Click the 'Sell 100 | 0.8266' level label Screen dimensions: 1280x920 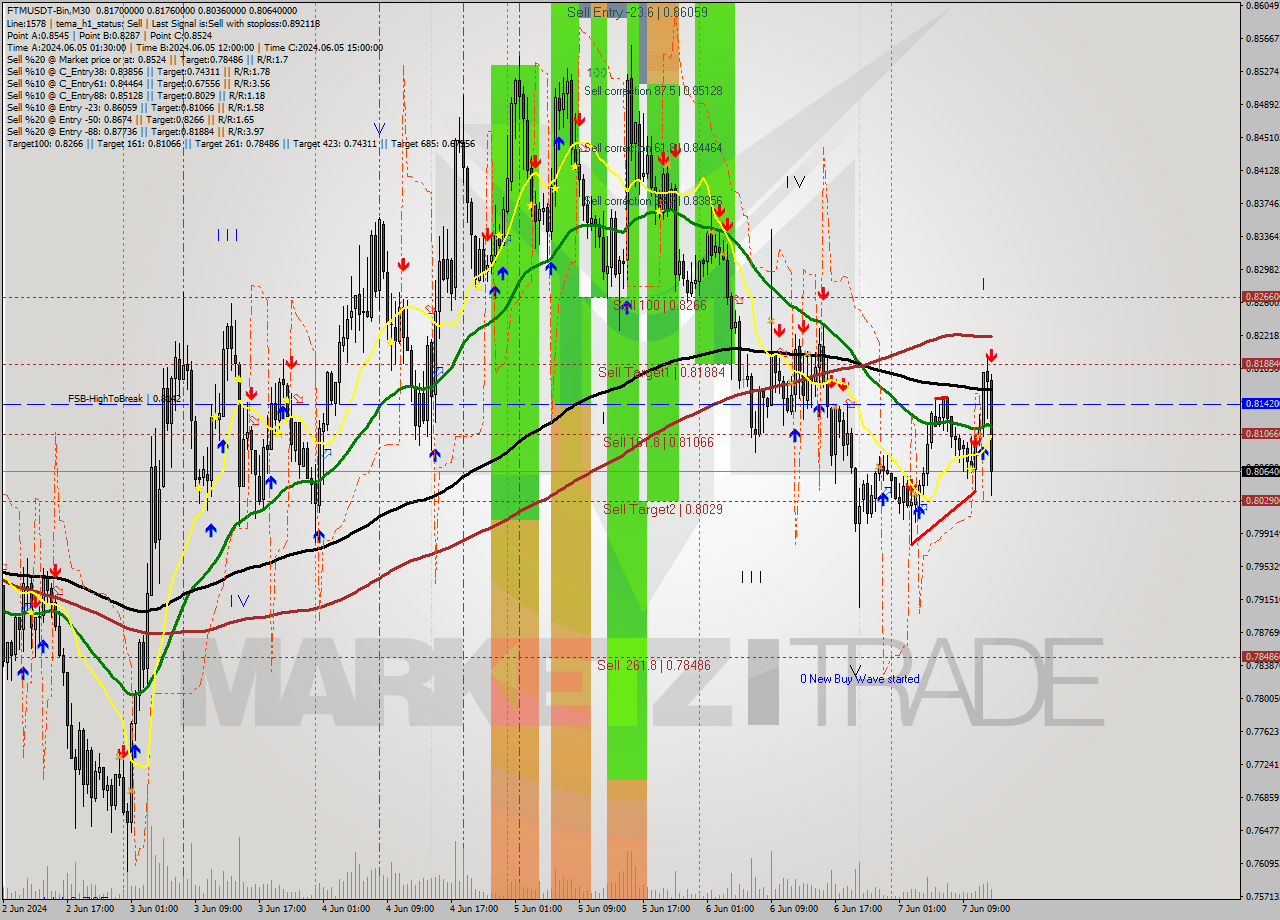coord(660,305)
